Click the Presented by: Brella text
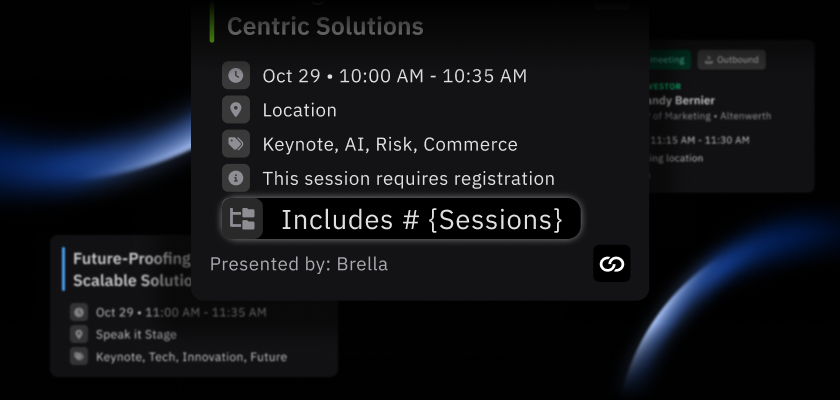Image resolution: width=840 pixels, height=400 pixels. coord(298,264)
